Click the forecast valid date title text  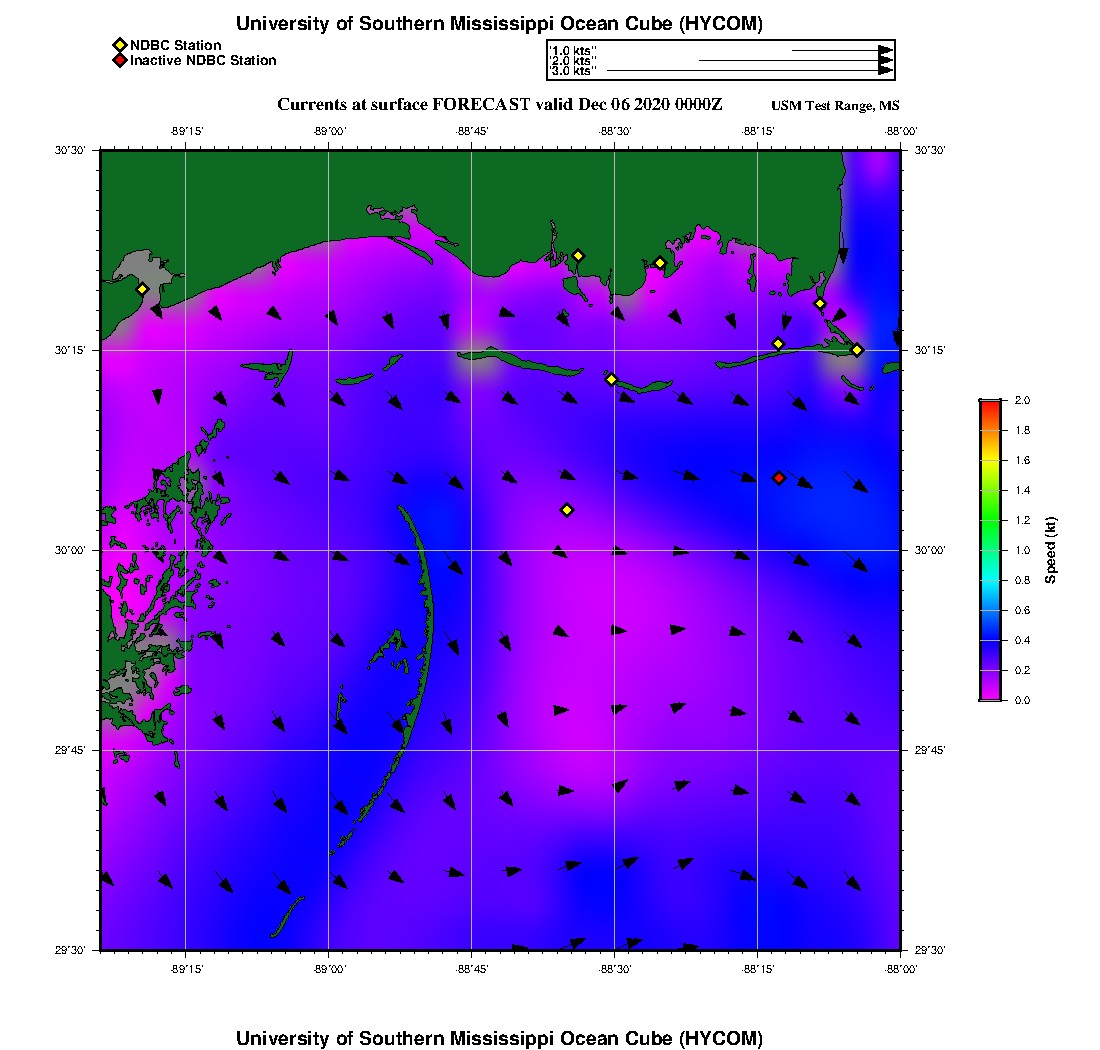[499, 105]
